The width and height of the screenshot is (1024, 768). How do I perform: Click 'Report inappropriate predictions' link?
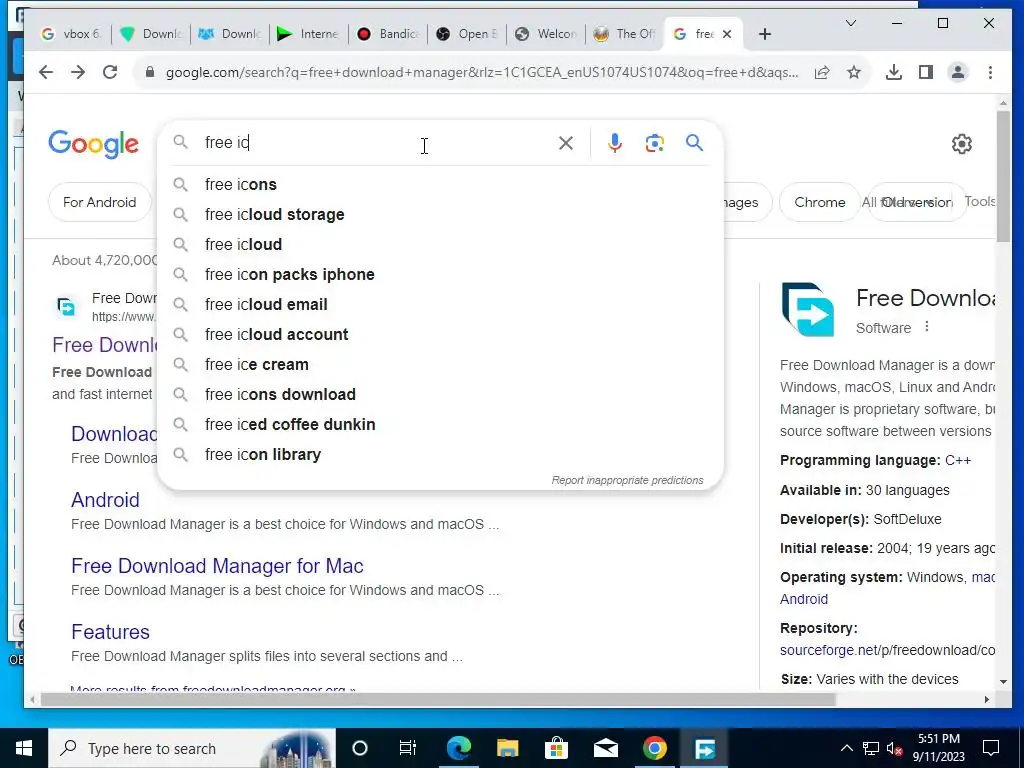627,481
